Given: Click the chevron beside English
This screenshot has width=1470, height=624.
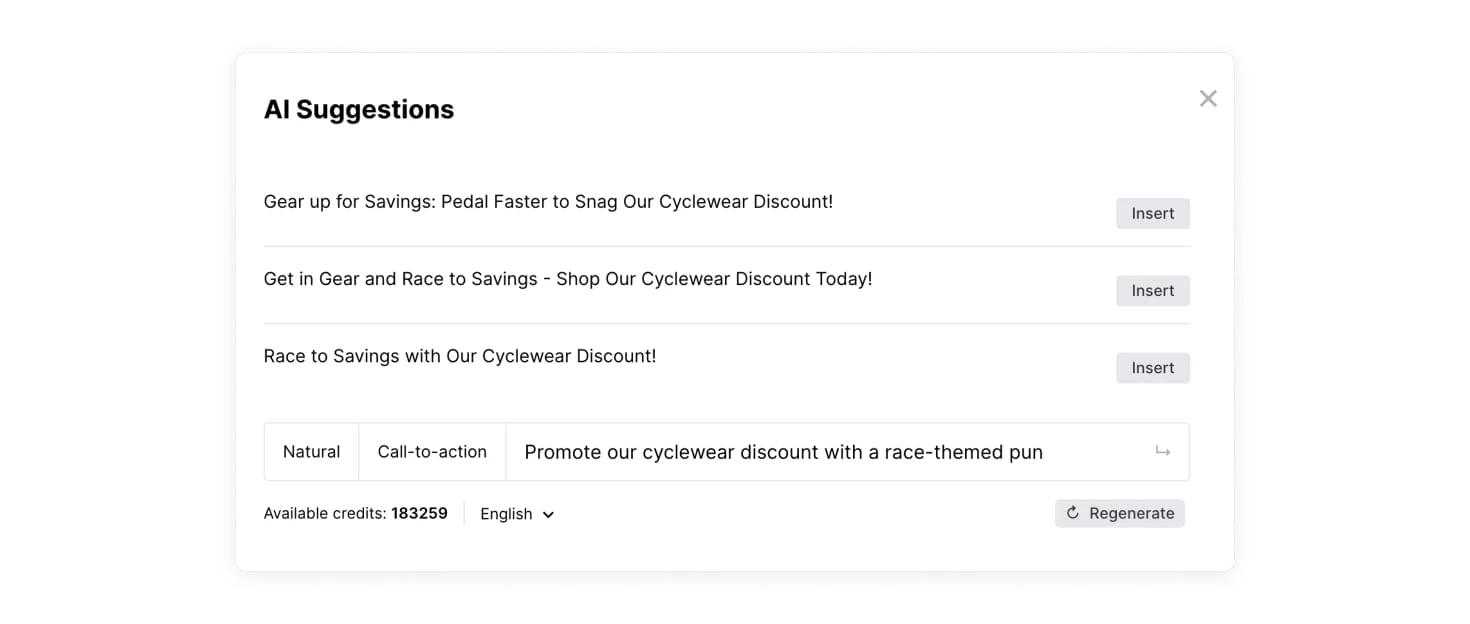Looking at the screenshot, I should click(x=548, y=515).
